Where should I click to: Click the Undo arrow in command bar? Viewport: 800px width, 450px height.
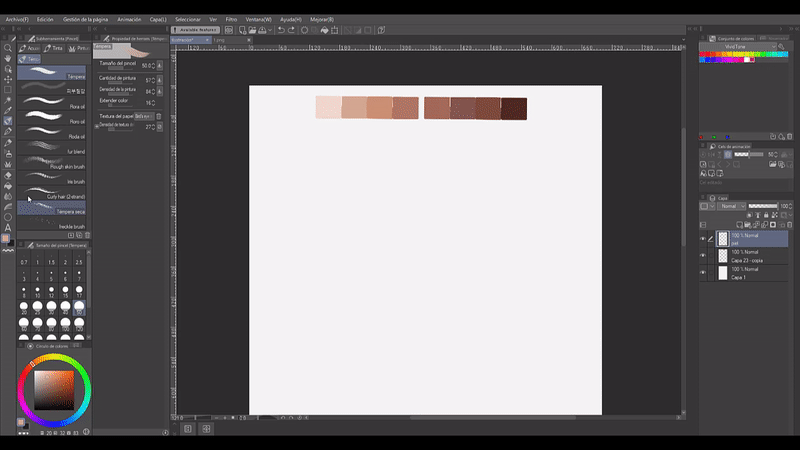(281, 30)
